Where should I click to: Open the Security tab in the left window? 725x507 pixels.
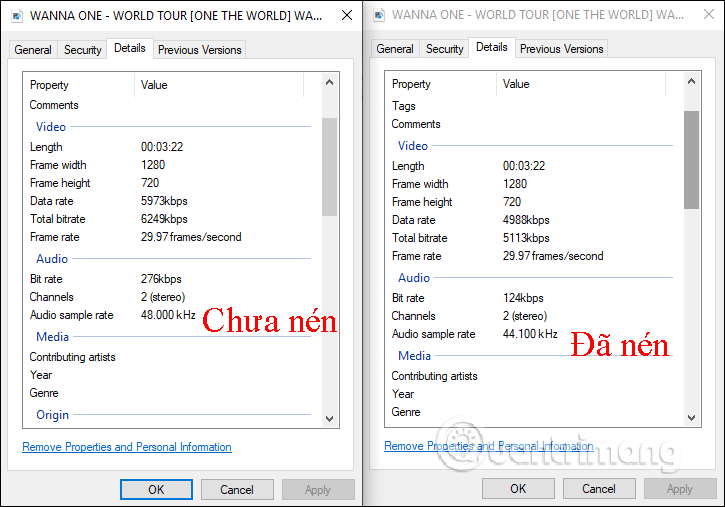tap(82, 50)
